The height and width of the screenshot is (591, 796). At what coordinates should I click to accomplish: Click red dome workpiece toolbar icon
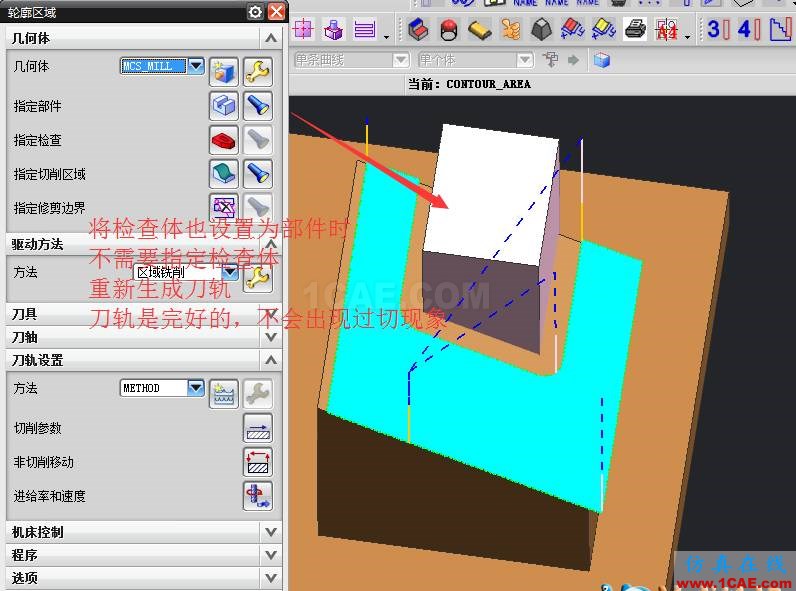[x=449, y=29]
